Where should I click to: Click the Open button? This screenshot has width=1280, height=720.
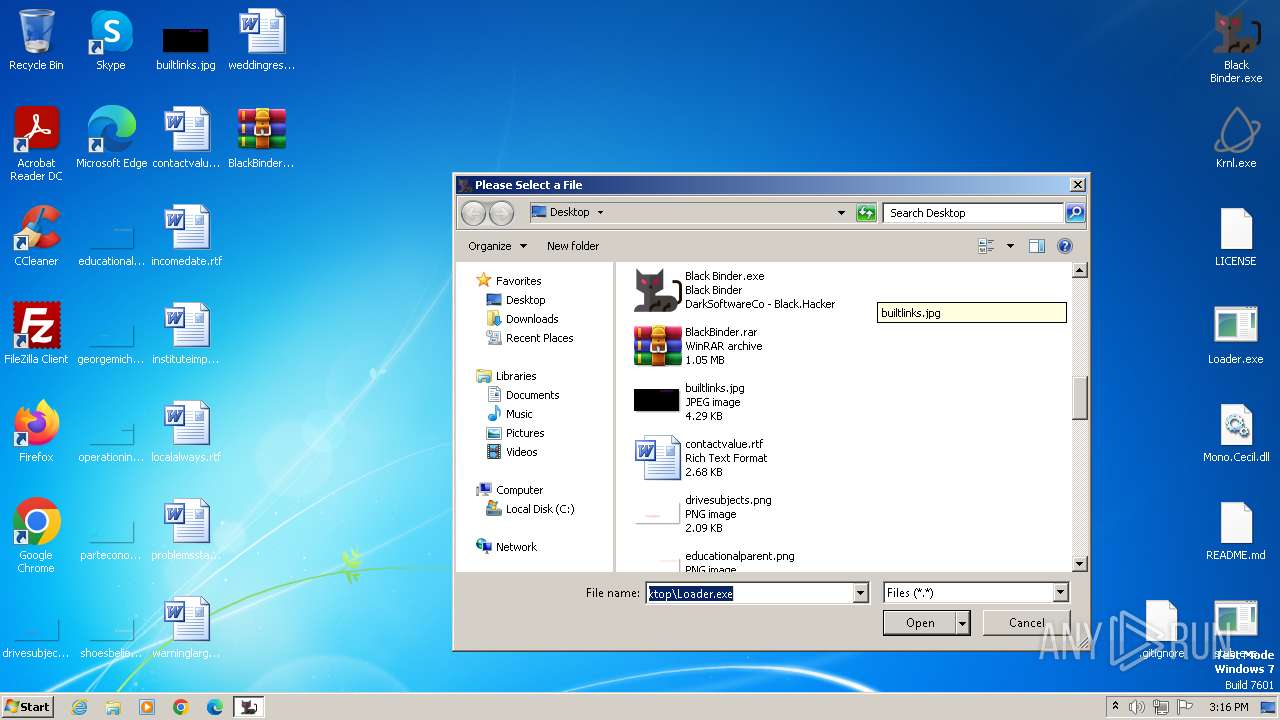[x=920, y=623]
